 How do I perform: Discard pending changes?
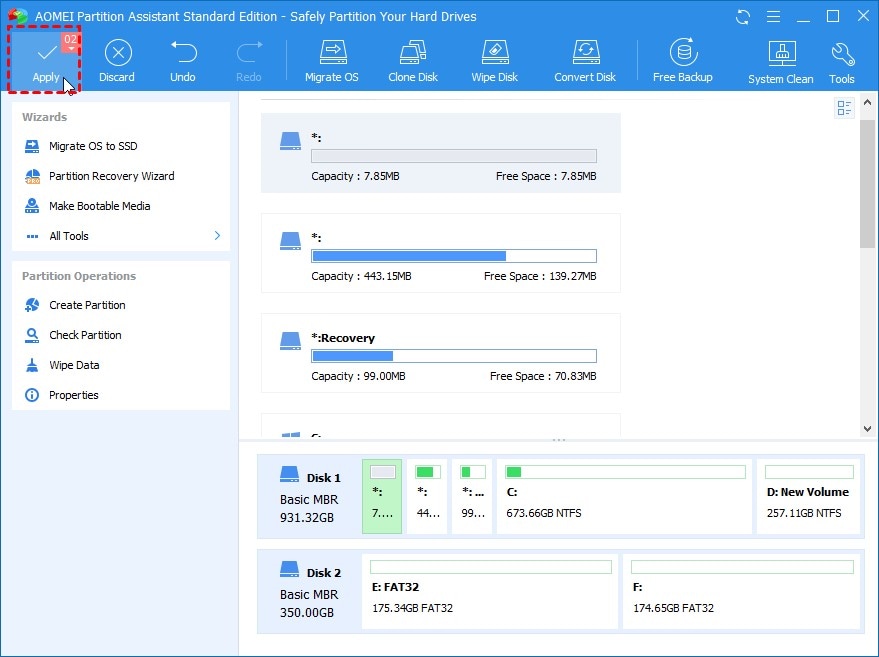(117, 61)
